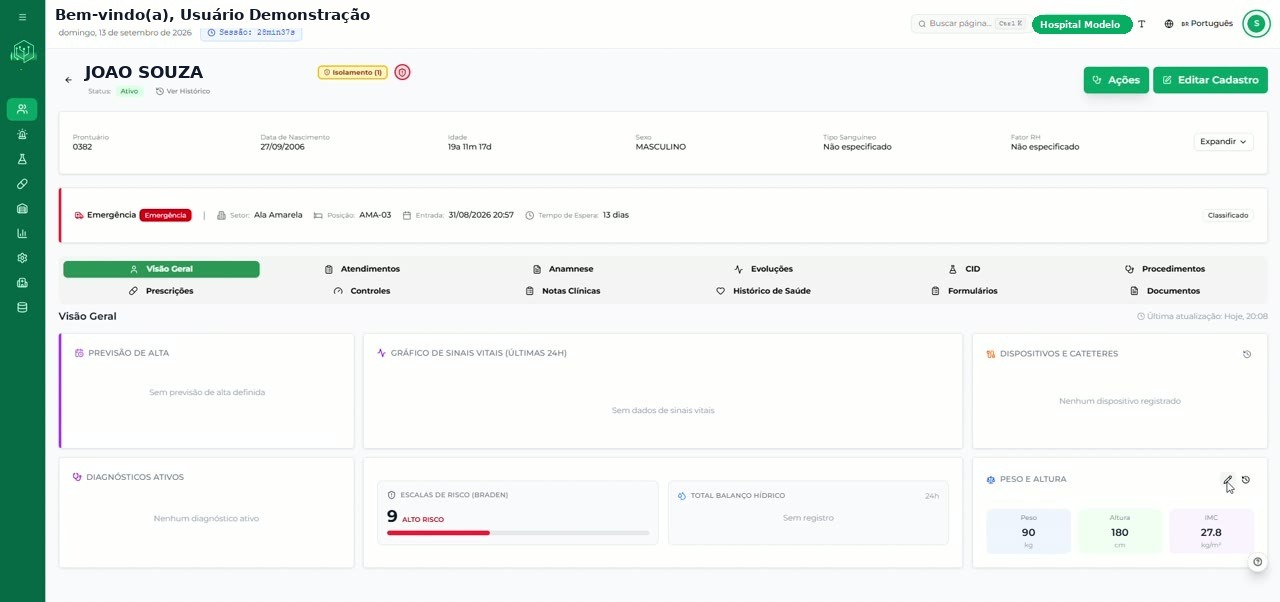Open the Evoluções tab
1280x602 pixels.
click(x=764, y=269)
